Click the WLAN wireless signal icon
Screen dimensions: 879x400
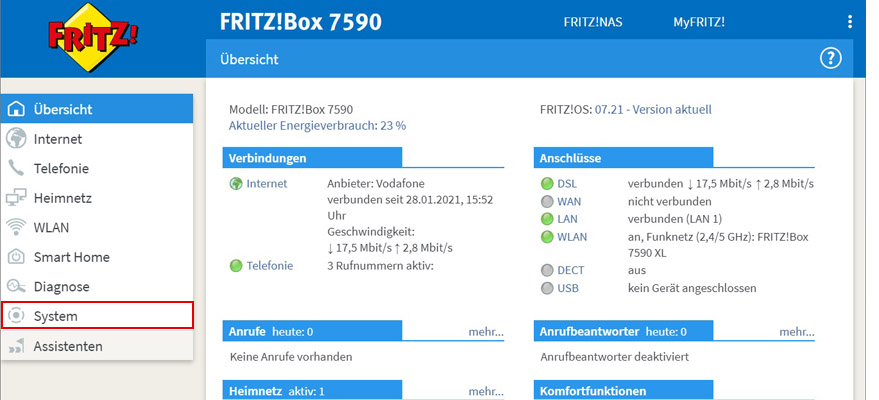[16, 227]
